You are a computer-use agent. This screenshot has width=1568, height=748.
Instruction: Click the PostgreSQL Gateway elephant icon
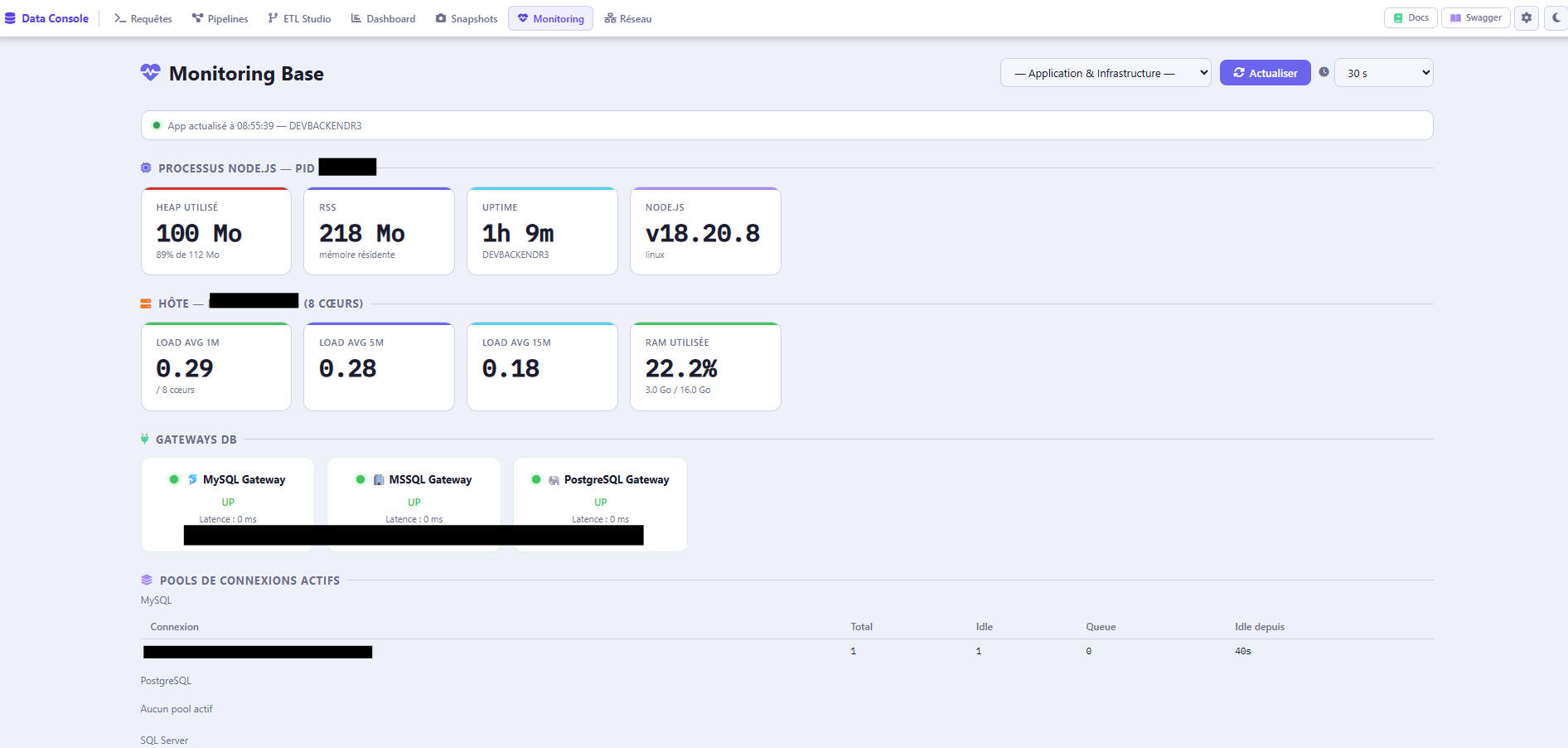click(554, 480)
